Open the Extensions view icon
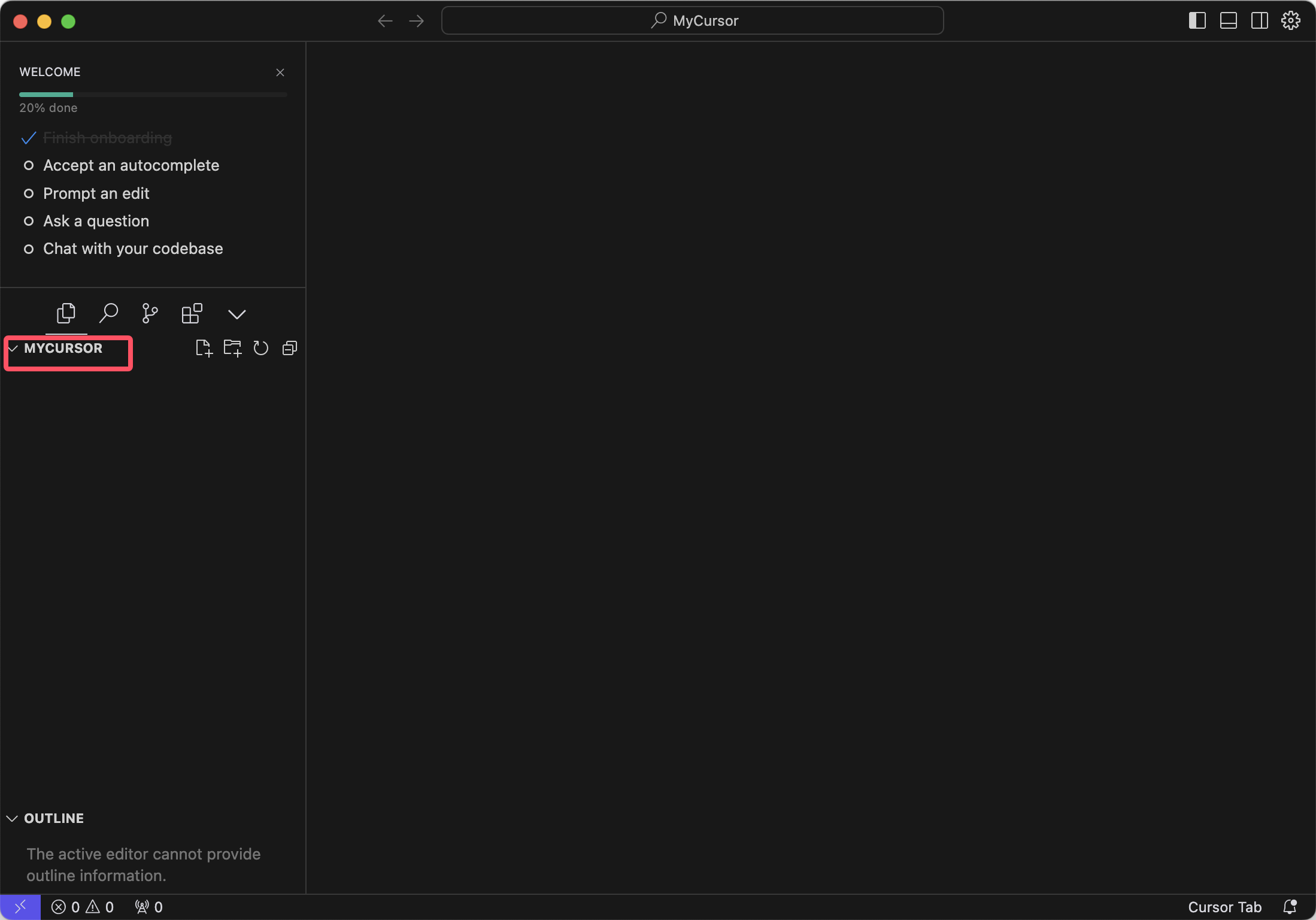Image resolution: width=1316 pixels, height=920 pixels. [x=192, y=313]
